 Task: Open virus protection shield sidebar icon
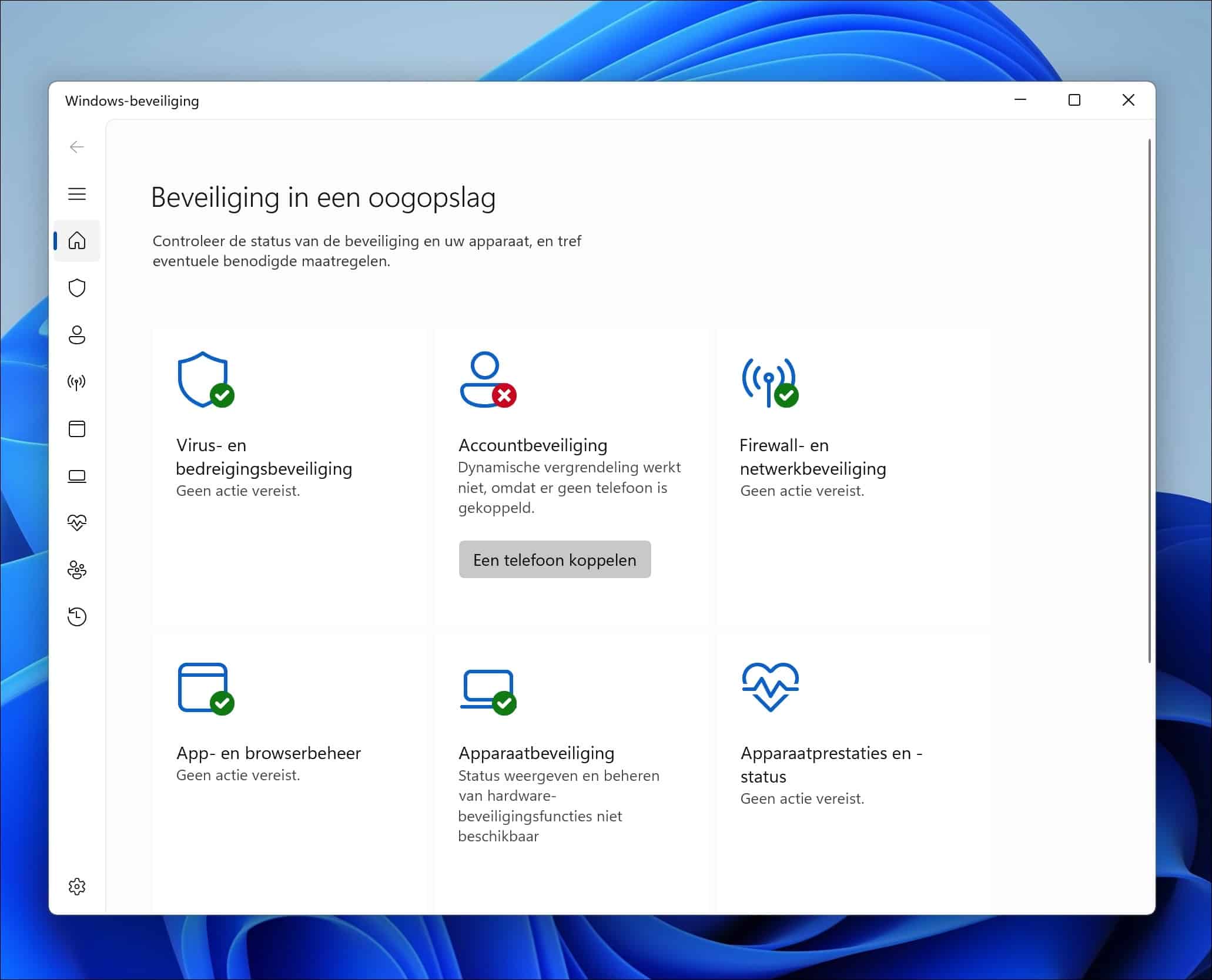[77, 288]
